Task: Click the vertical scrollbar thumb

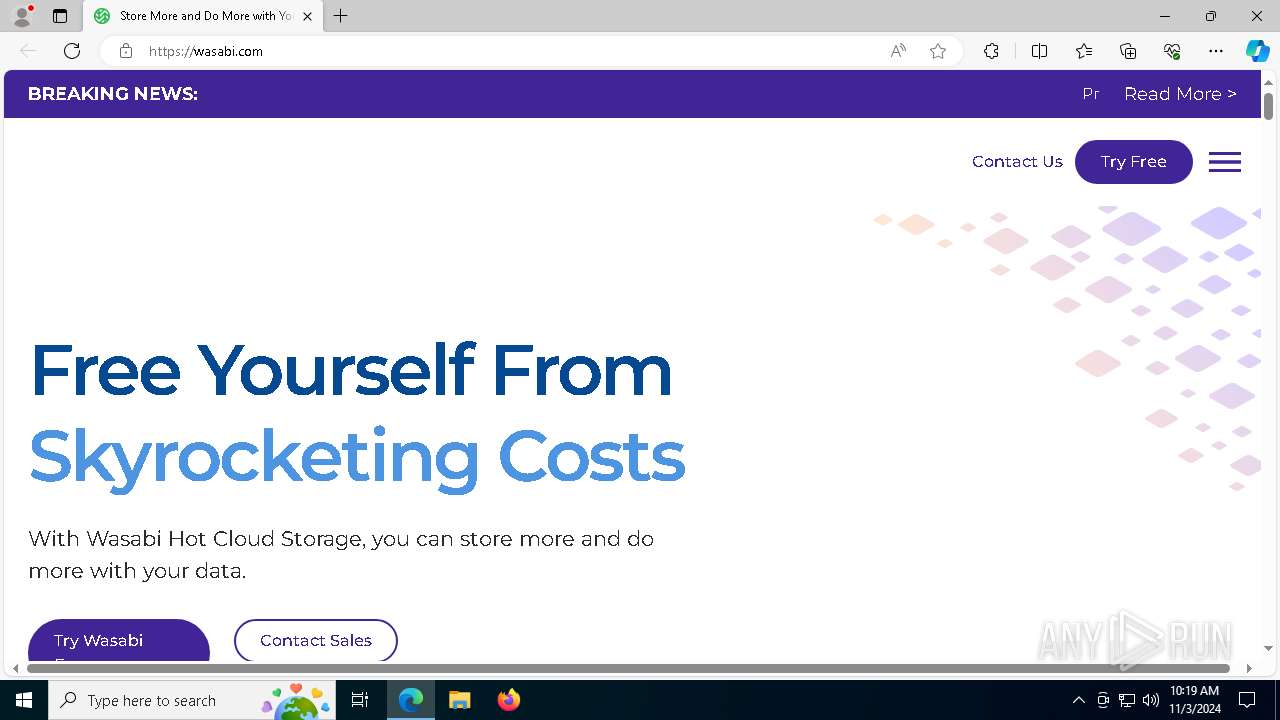Action: pyautogui.click(x=1268, y=105)
